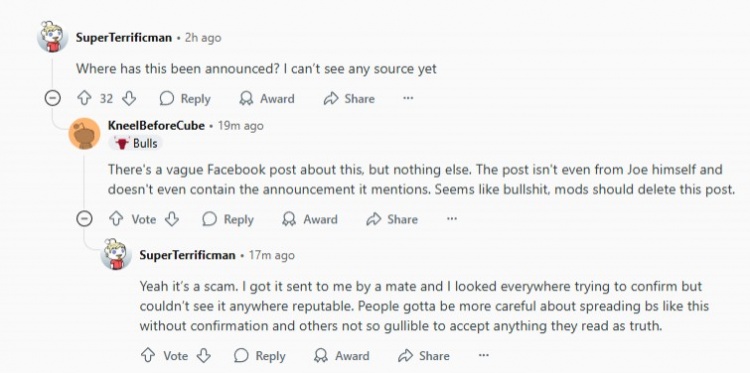Upvote KneelBeforeCube's comment about Facebook post
750x373 pixels.
116,219
